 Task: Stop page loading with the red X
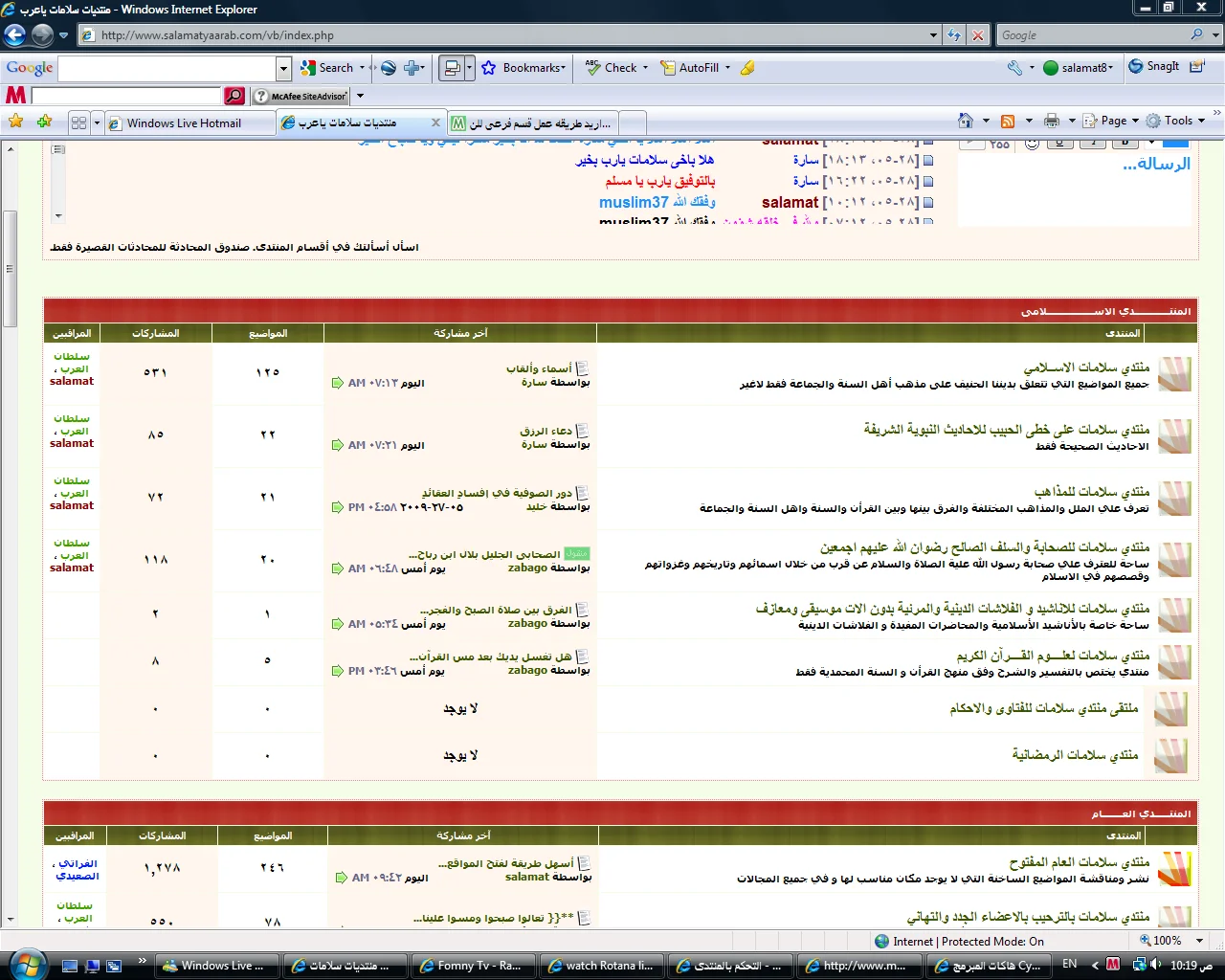pyautogui.click(x=977, y=35)
